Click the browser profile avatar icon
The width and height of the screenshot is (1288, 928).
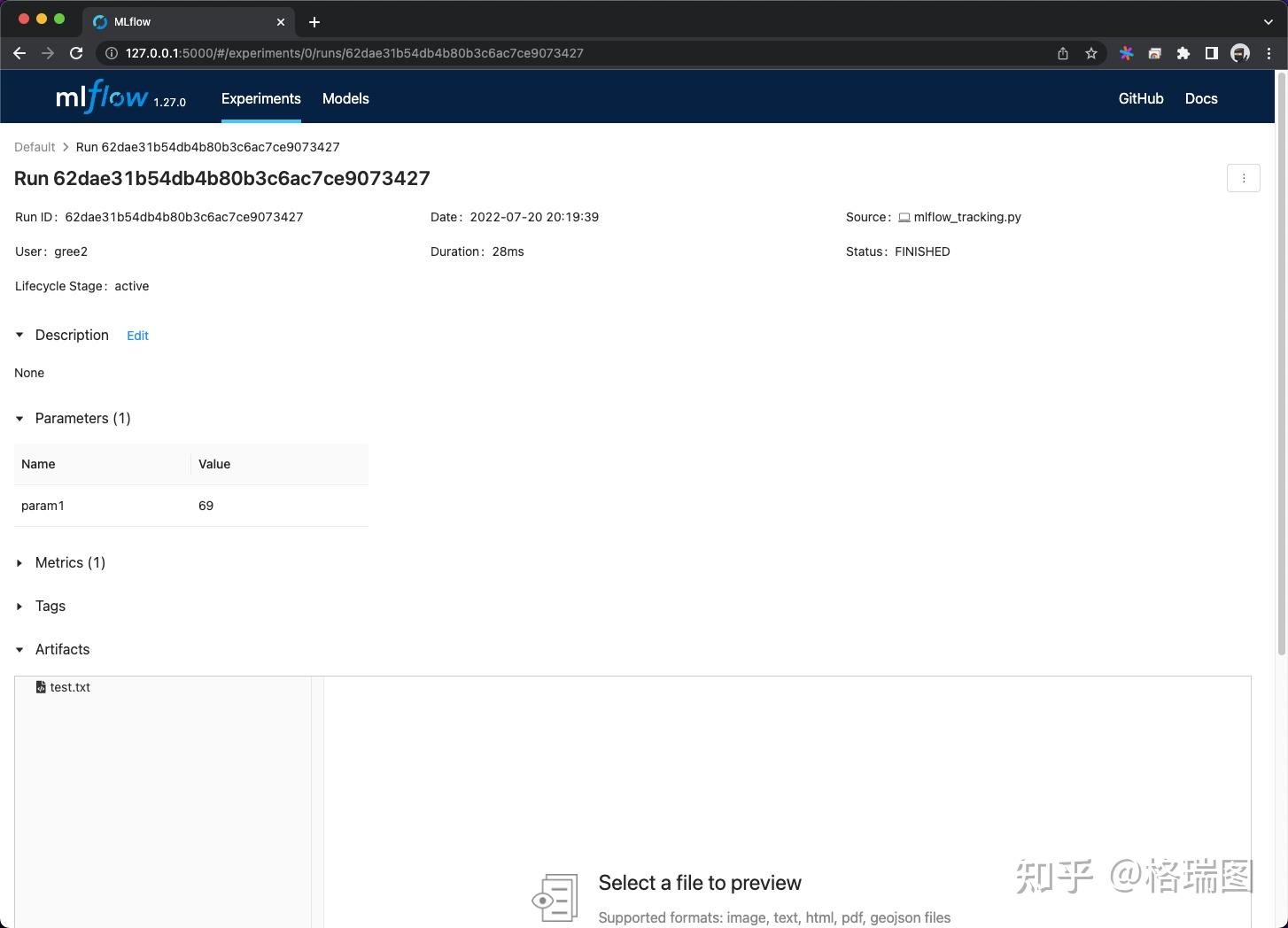click(1239, 52)
